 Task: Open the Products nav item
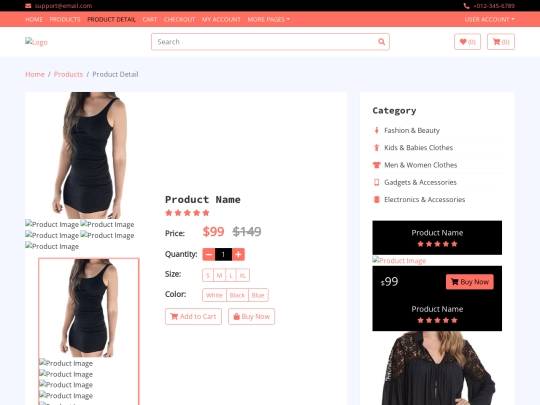click(x=65, y=19)
